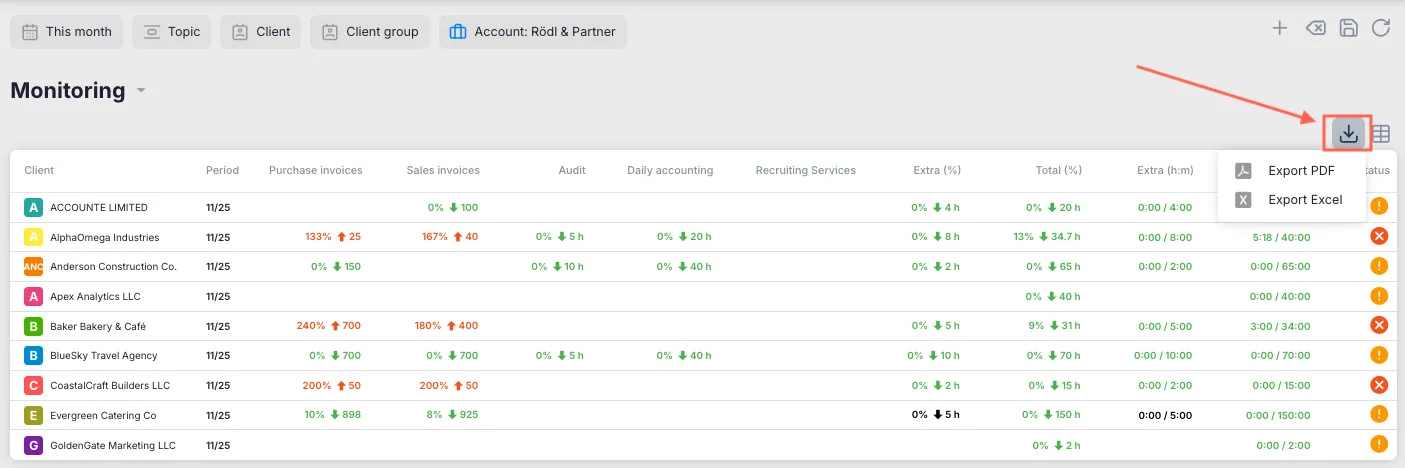This screenshot has height=468, width=1405.
Task: Save the view with floppy disk icon
Action: pyautogui.click(x=1349, y=28)
